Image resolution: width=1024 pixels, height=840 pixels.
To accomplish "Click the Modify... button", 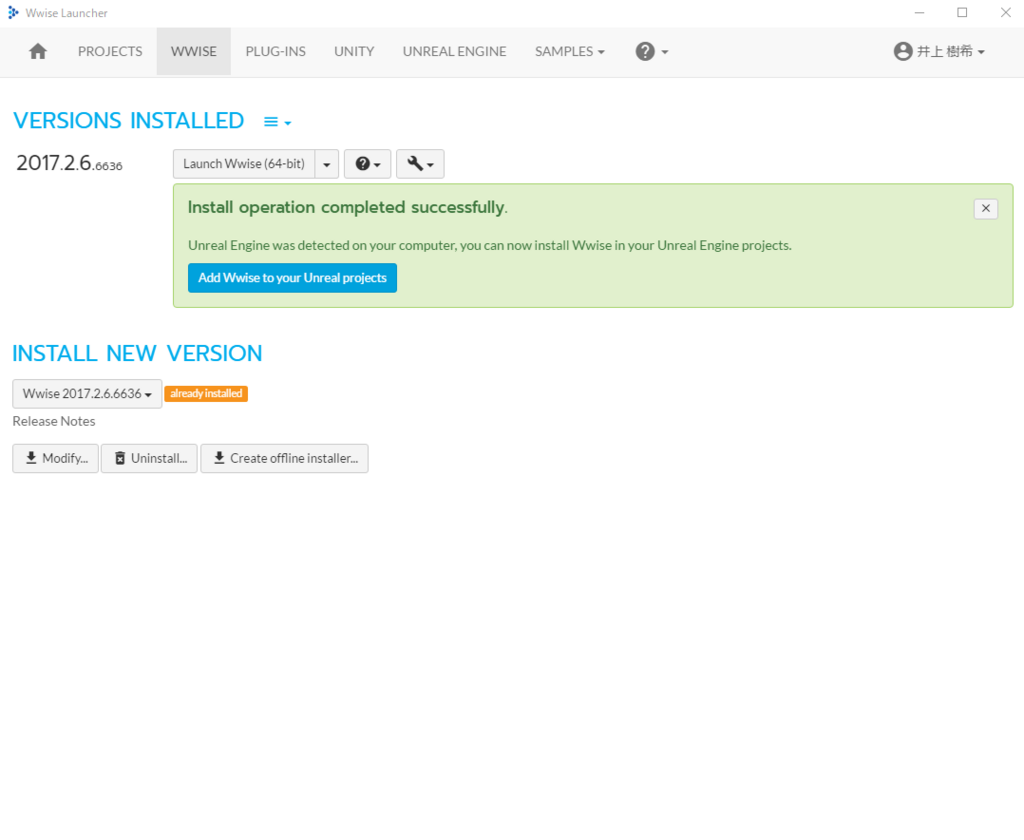I will [56, 459].
